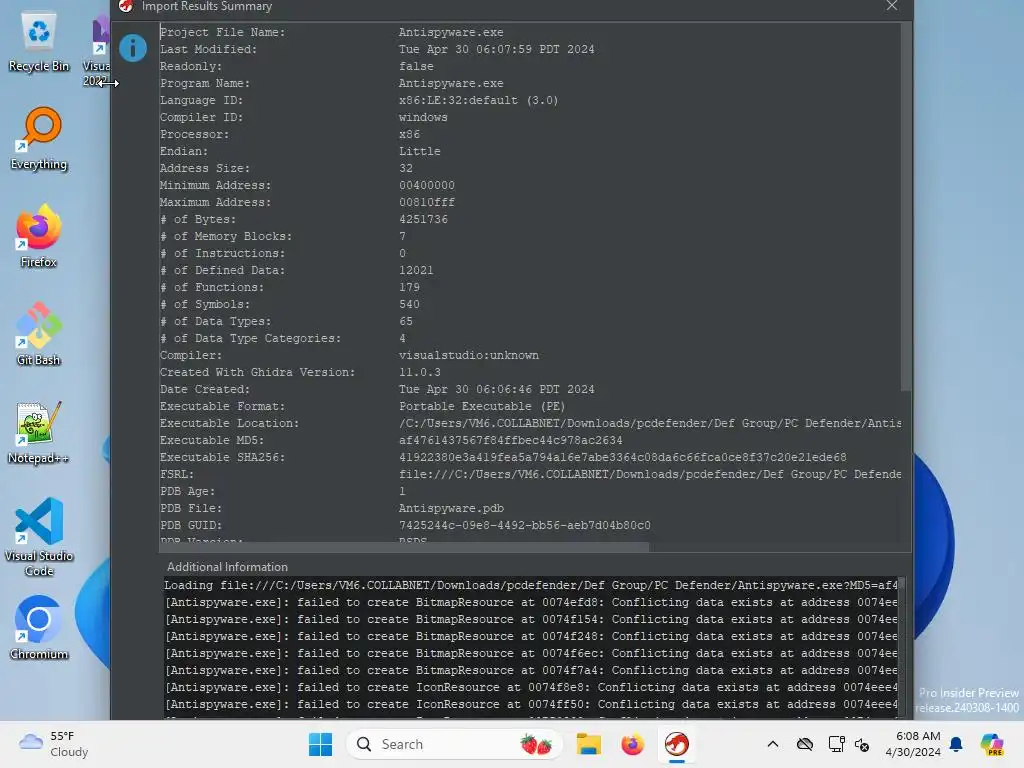Show hidden icons in the system tray
The width and height of the screenshot is (1024, 768).
pyautogui.click(x=773, y=744)
